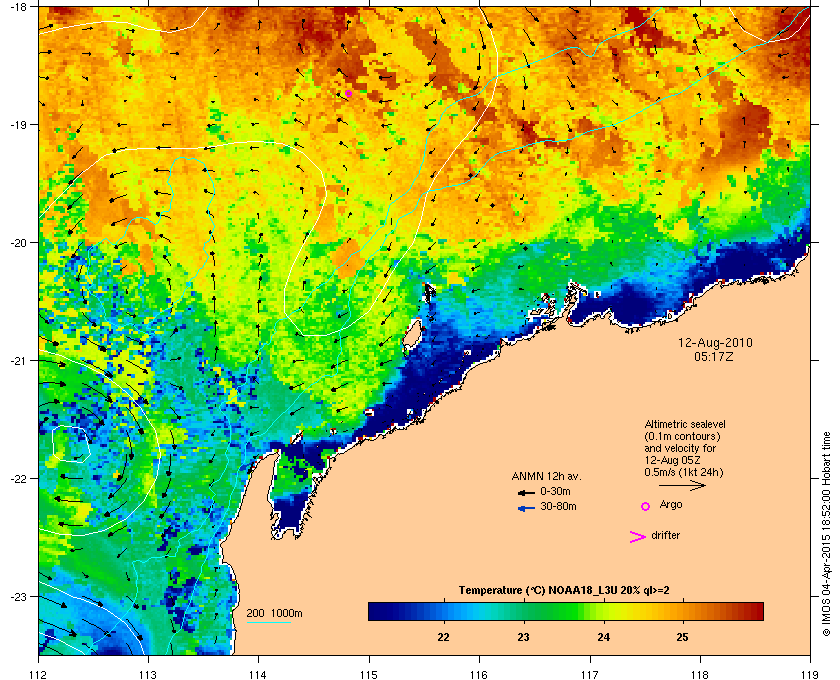Click the 05:17Z time label
Screen dimensions: 840x680
pos(714,356)
